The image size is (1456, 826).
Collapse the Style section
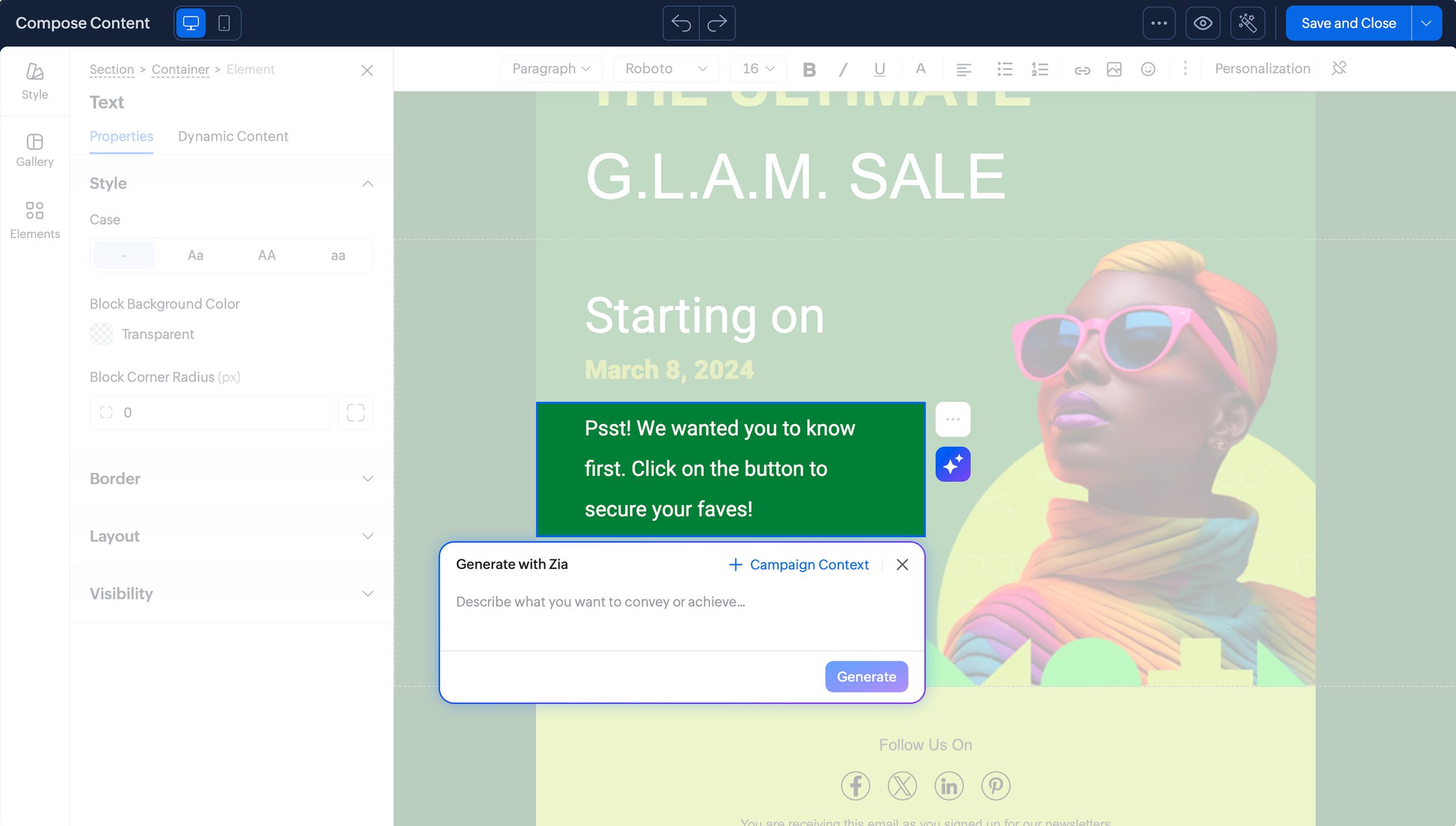click(x=367, y=183)
